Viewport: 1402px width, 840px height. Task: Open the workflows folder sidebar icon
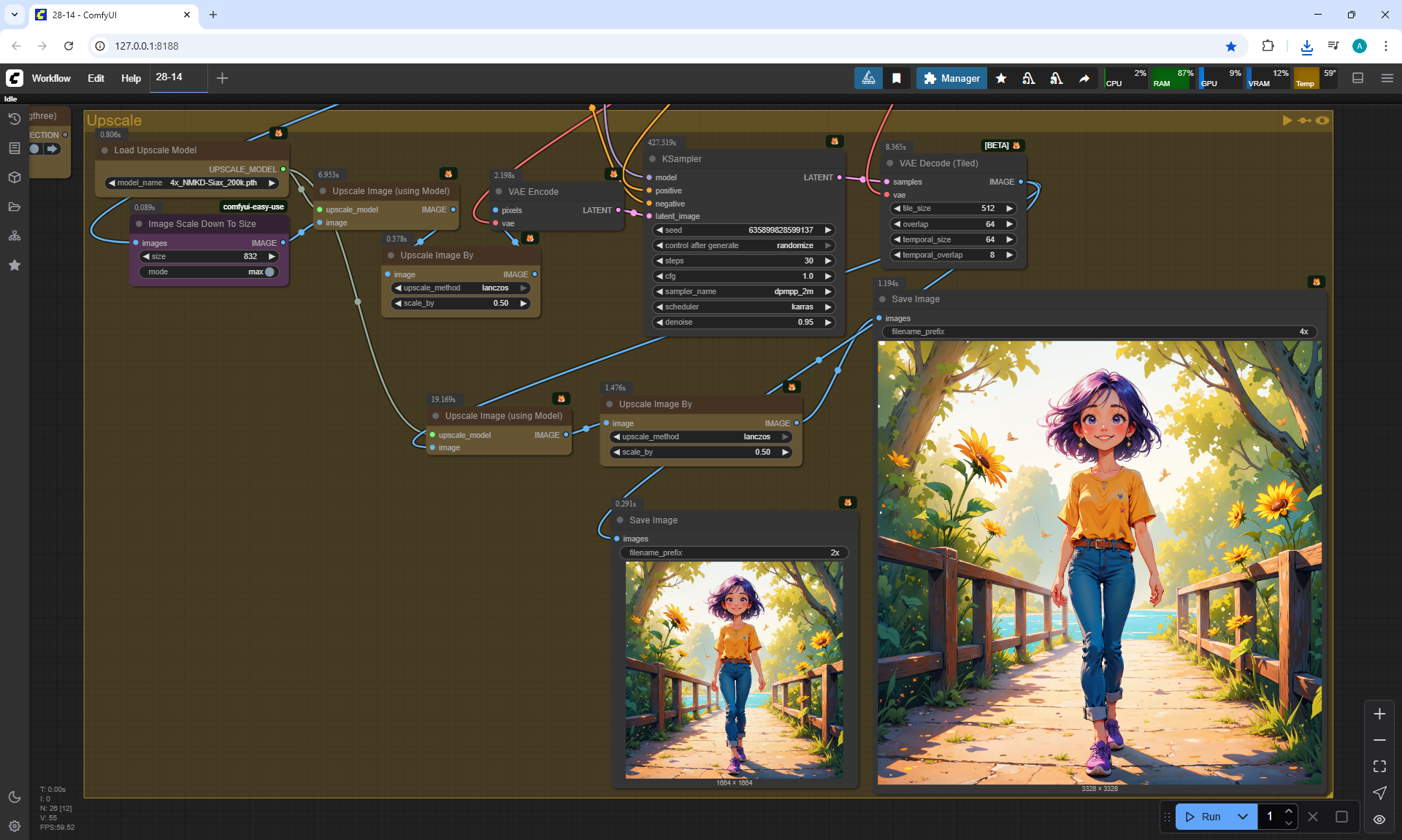pos(14,207)
